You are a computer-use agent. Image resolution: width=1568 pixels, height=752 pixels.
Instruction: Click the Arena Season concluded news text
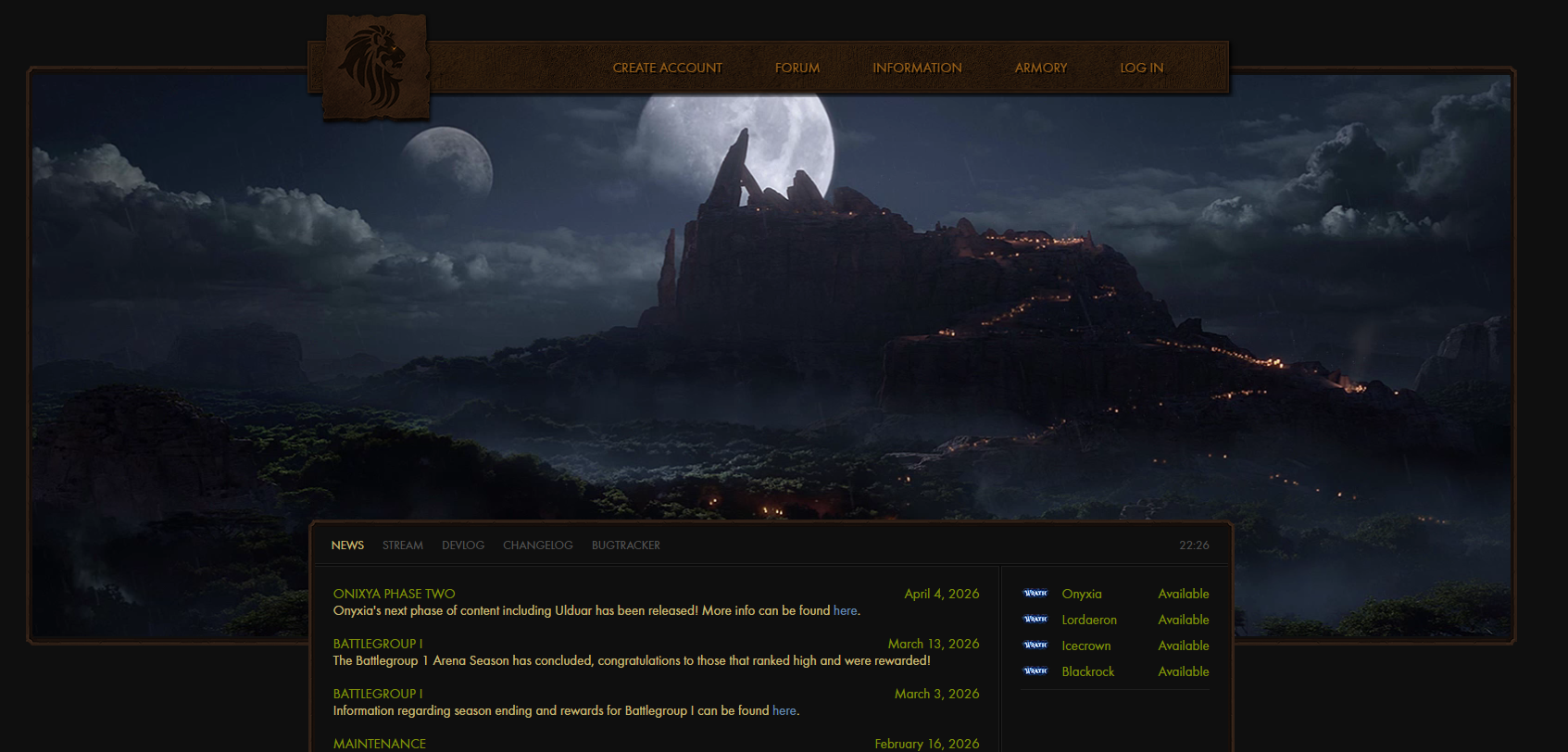[x=632, y=660]
